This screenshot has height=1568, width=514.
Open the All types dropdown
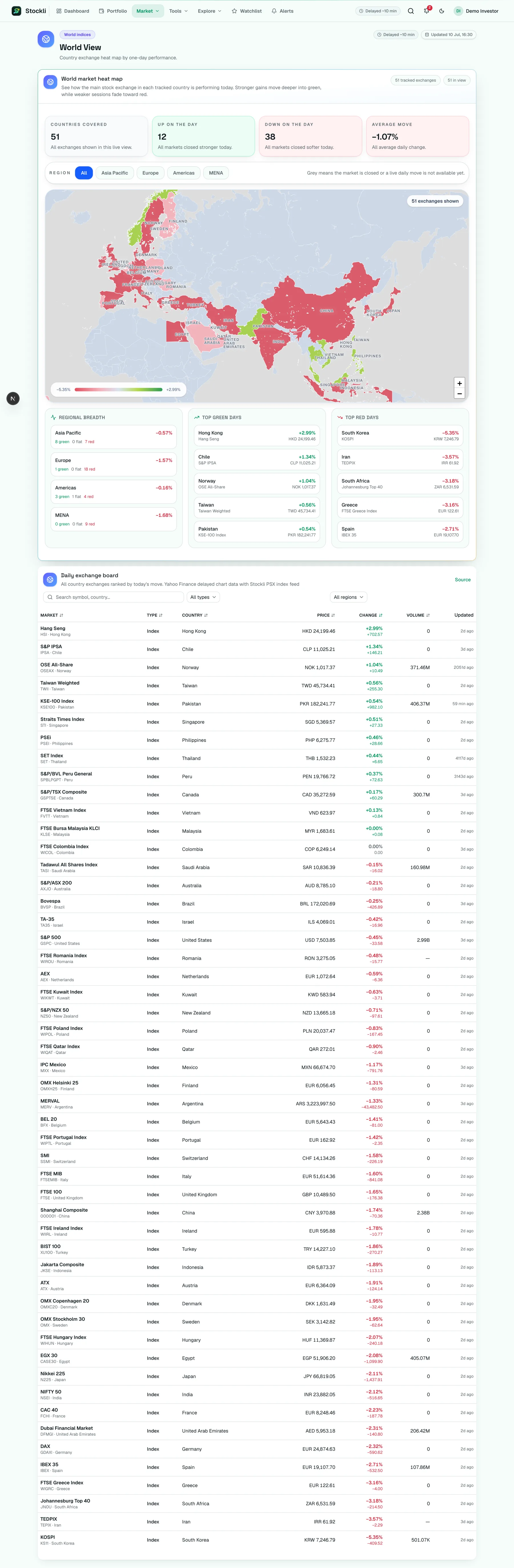coord(203,597)
